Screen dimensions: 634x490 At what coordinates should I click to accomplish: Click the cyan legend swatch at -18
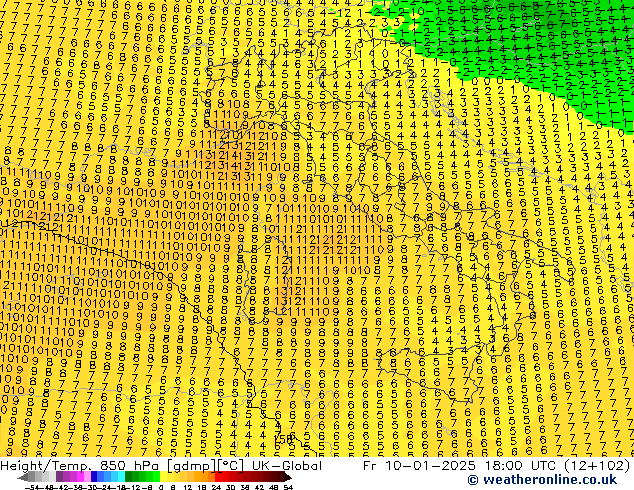point(121,477)
